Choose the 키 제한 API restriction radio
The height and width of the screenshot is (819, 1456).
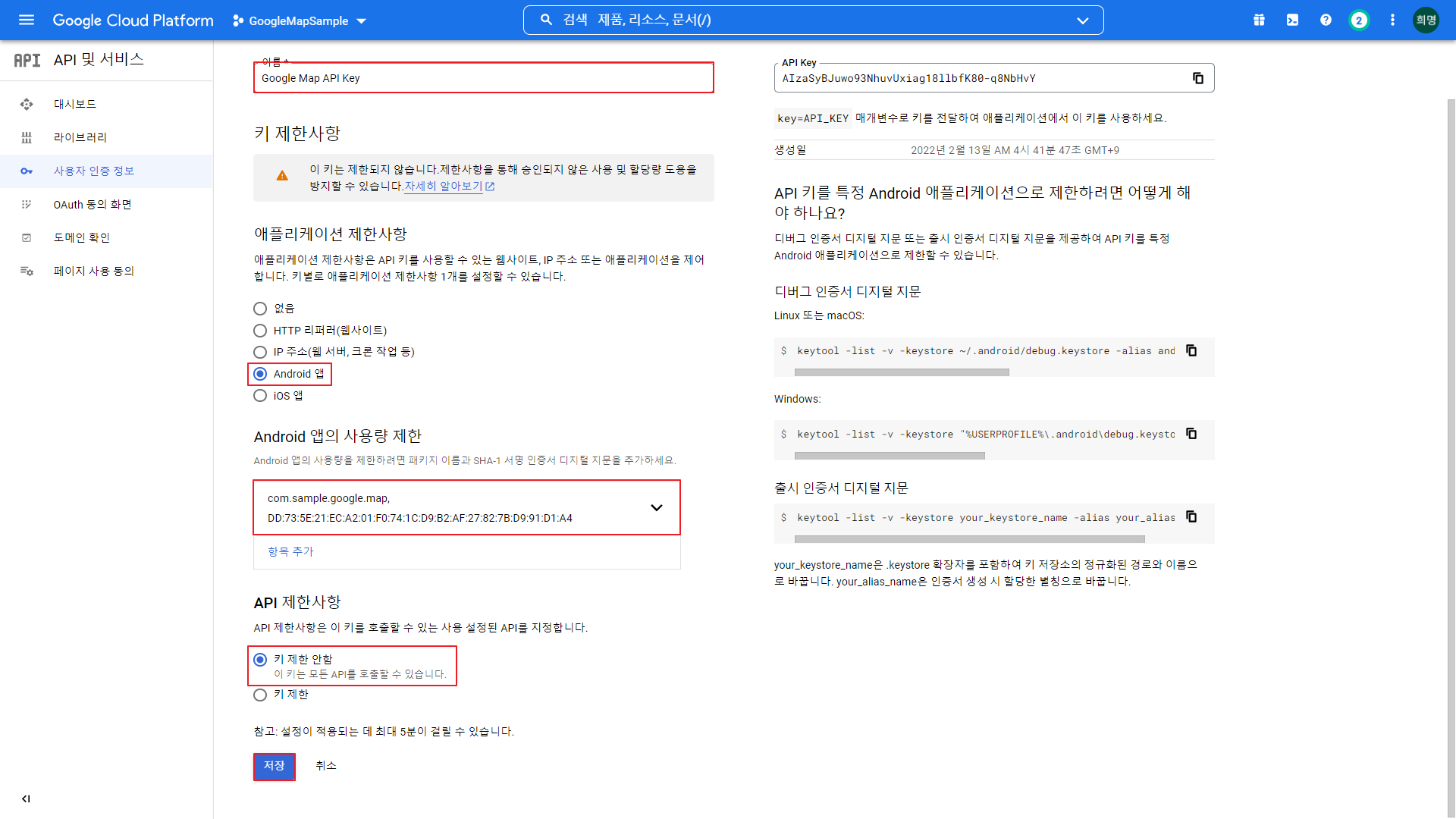(x=260, y=695)
